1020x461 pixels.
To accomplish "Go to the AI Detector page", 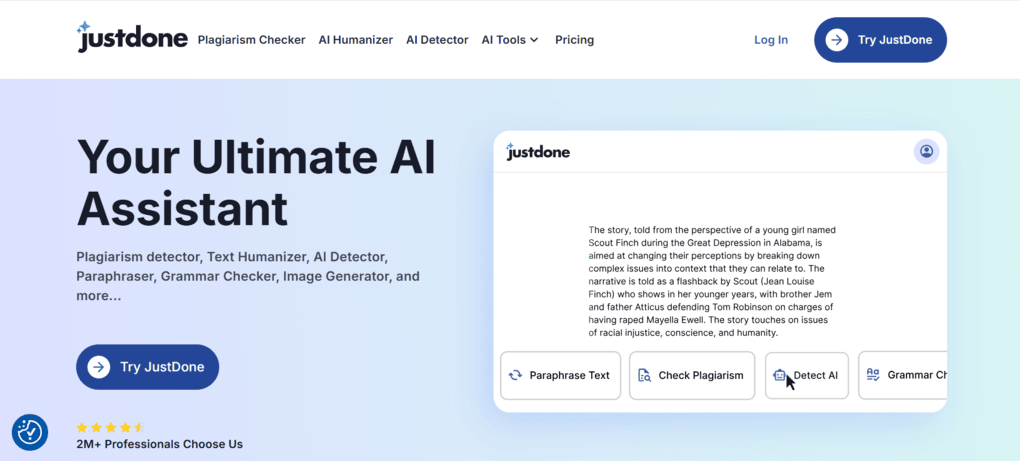I will (x=437, y=40).
